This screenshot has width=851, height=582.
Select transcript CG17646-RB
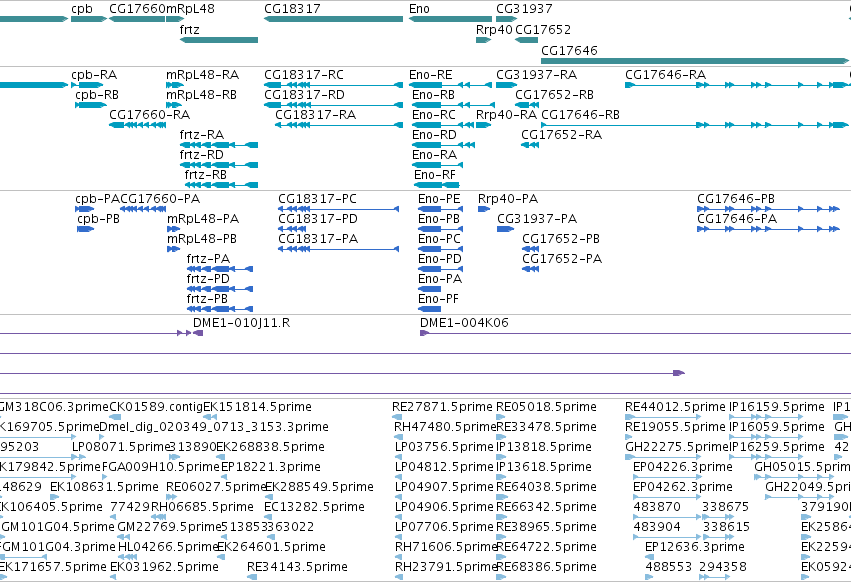[x=695, y=125]
